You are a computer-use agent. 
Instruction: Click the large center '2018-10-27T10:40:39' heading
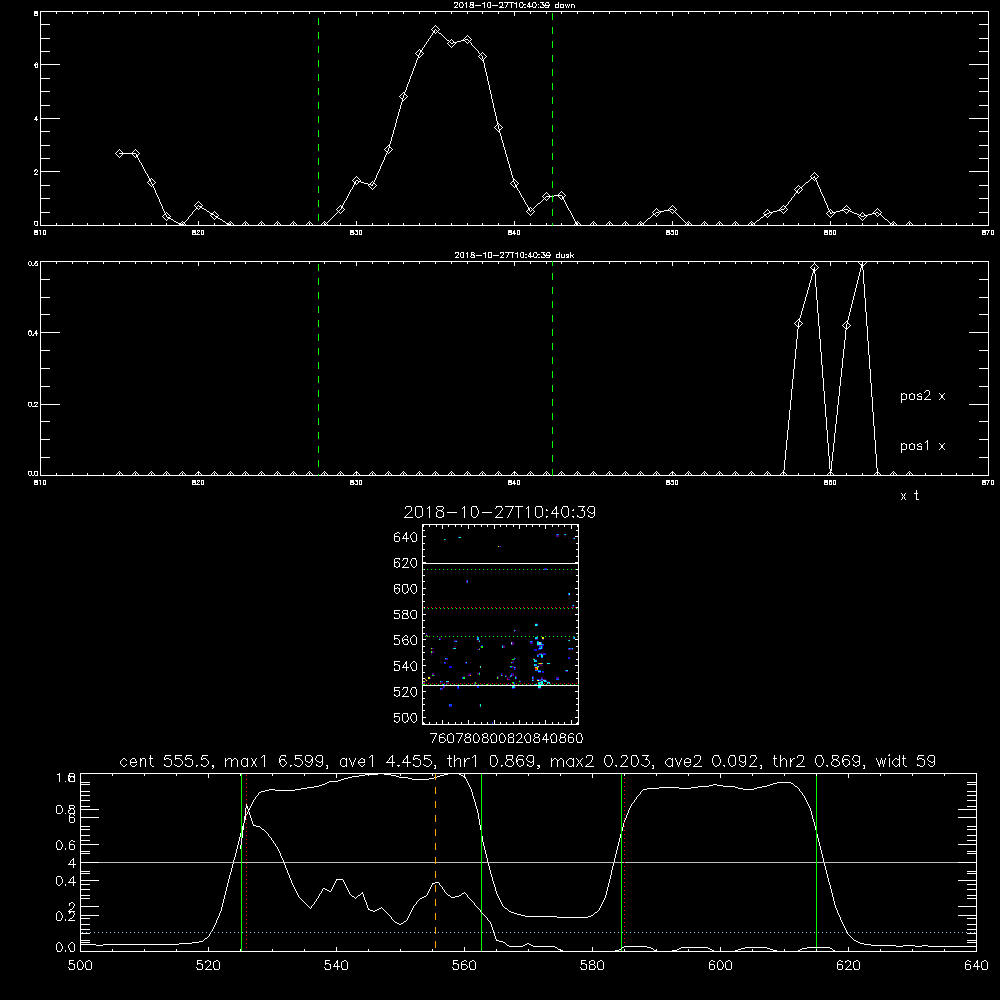(x=500, y=512)
